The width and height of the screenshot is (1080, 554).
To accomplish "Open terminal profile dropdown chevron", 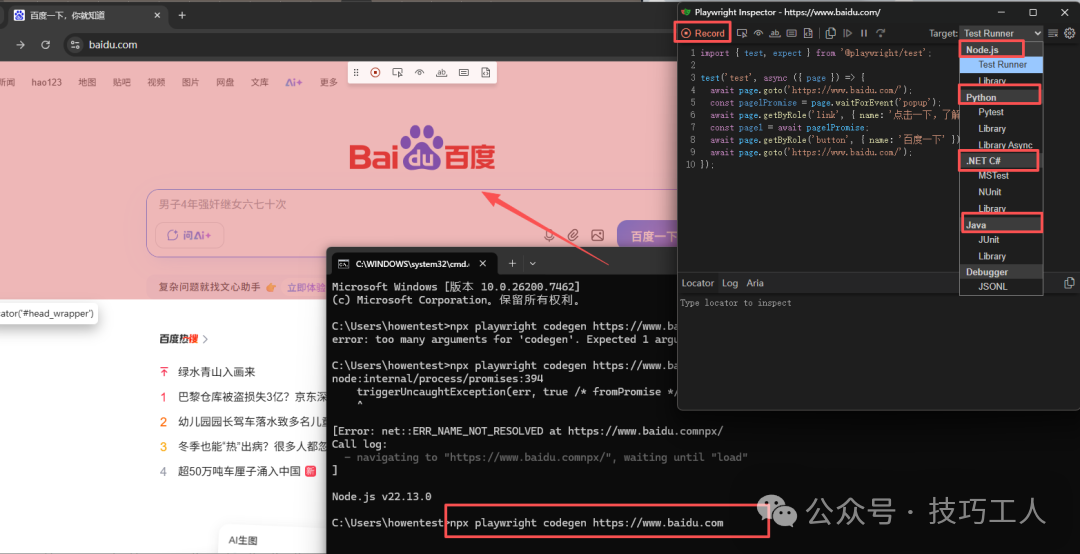I will click(x=532, y=263).
